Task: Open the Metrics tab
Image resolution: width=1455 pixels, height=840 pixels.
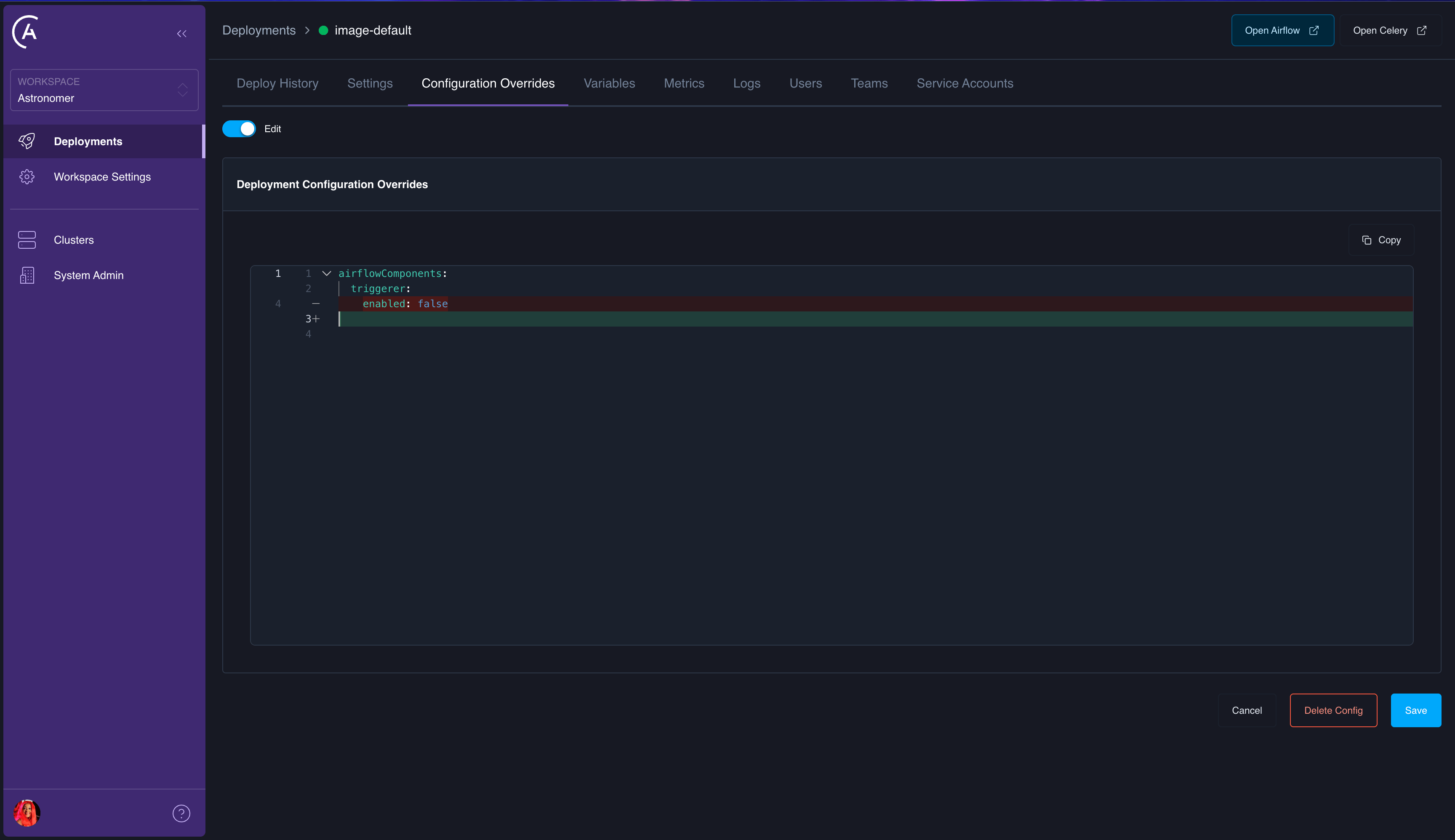Action: [x=684, y=84]
